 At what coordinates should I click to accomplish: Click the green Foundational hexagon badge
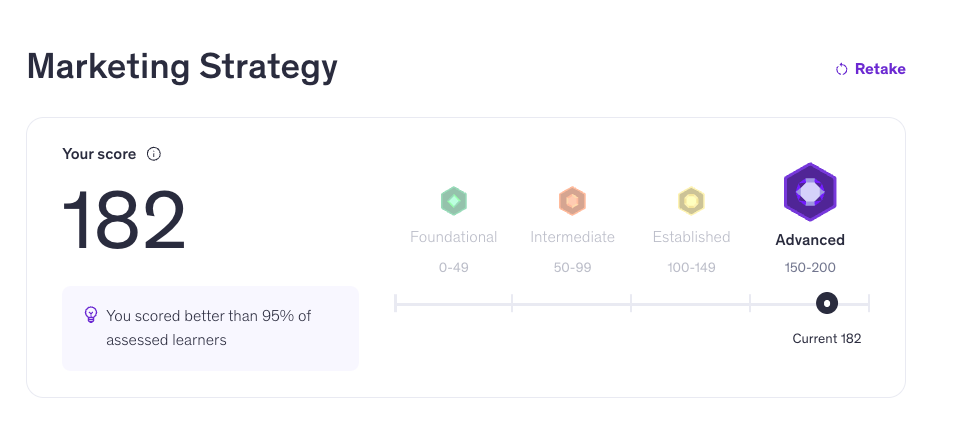point(453,201)
